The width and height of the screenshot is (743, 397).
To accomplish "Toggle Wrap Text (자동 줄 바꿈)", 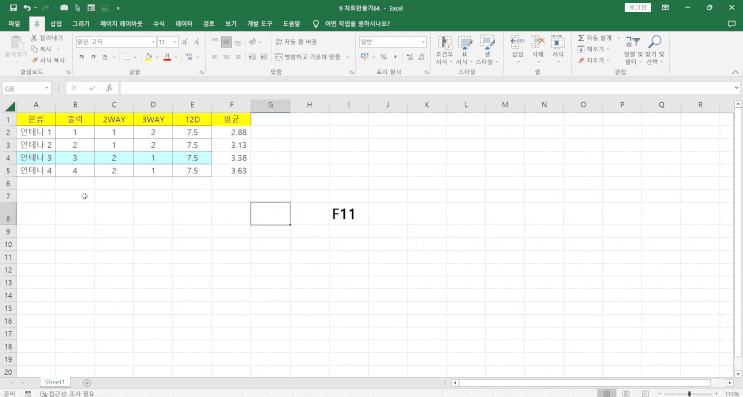I will point(296,42).
